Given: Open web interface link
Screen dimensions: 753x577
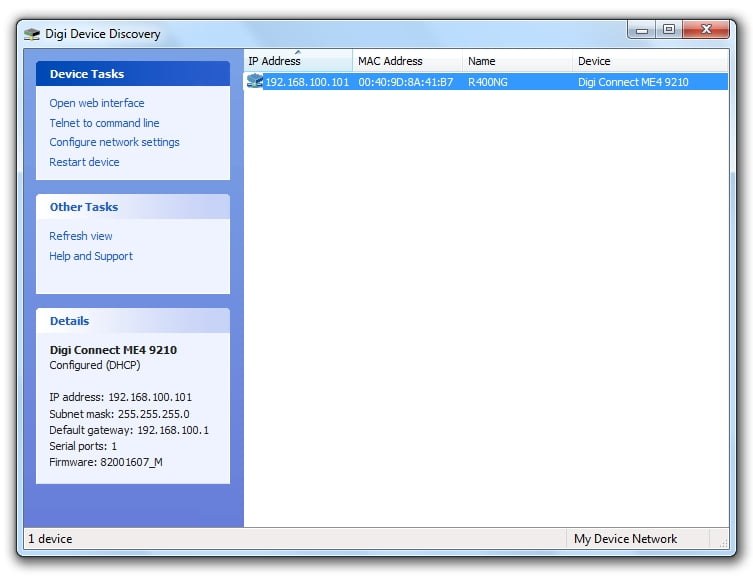Looking at the screenshot, I should tap(97, 103).
